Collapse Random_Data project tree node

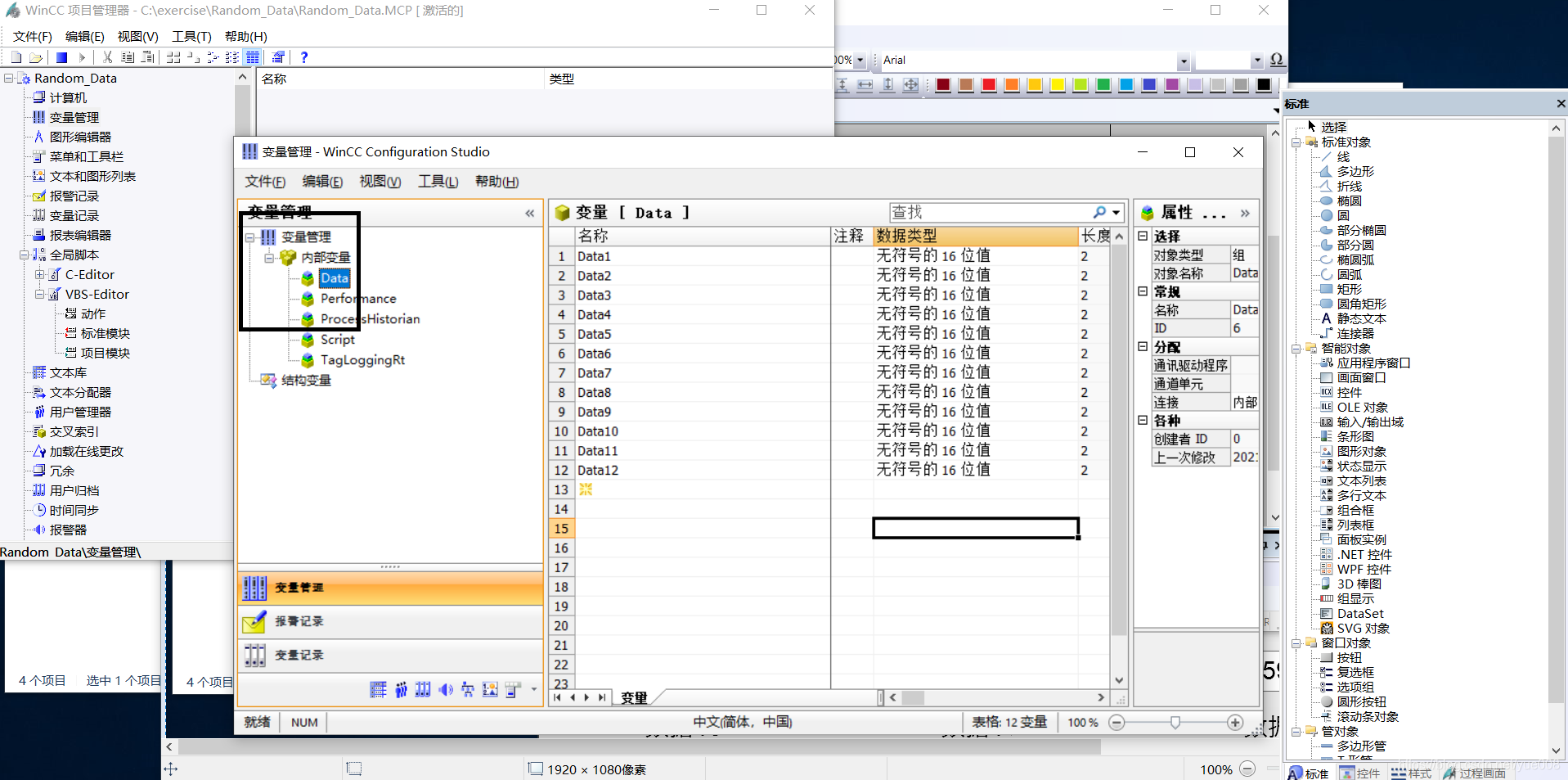[8, 79]
